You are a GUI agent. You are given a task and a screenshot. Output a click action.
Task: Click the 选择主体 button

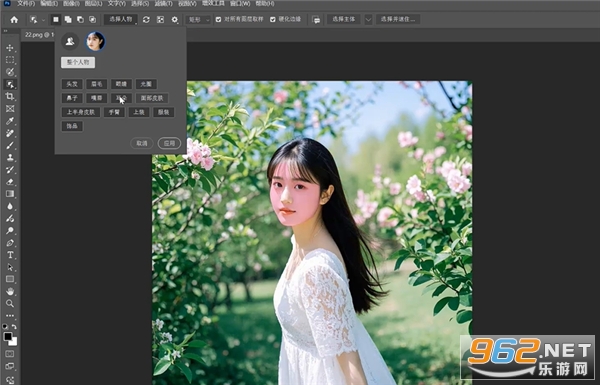pyautogui.click(x=344, y=19)
